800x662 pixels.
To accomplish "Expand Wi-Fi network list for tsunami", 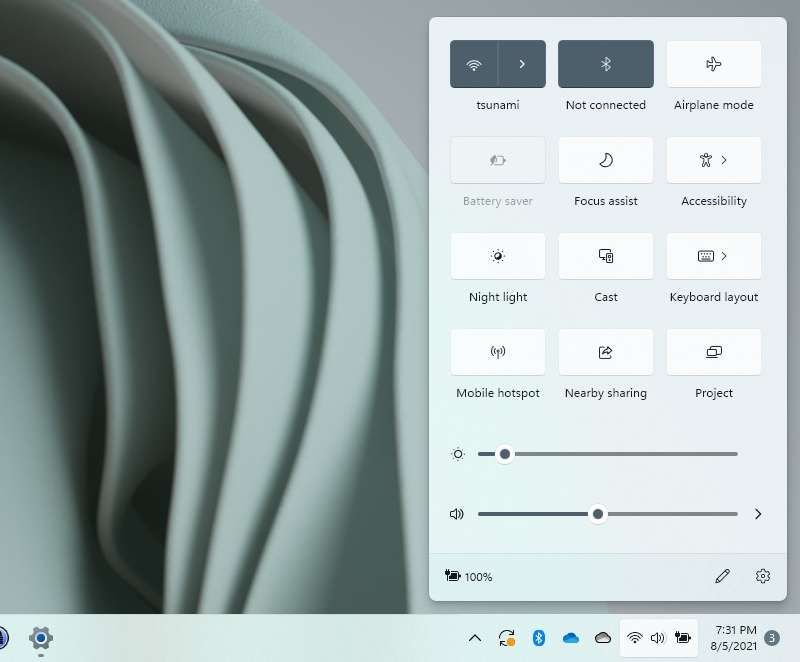I will click(523, 63).
